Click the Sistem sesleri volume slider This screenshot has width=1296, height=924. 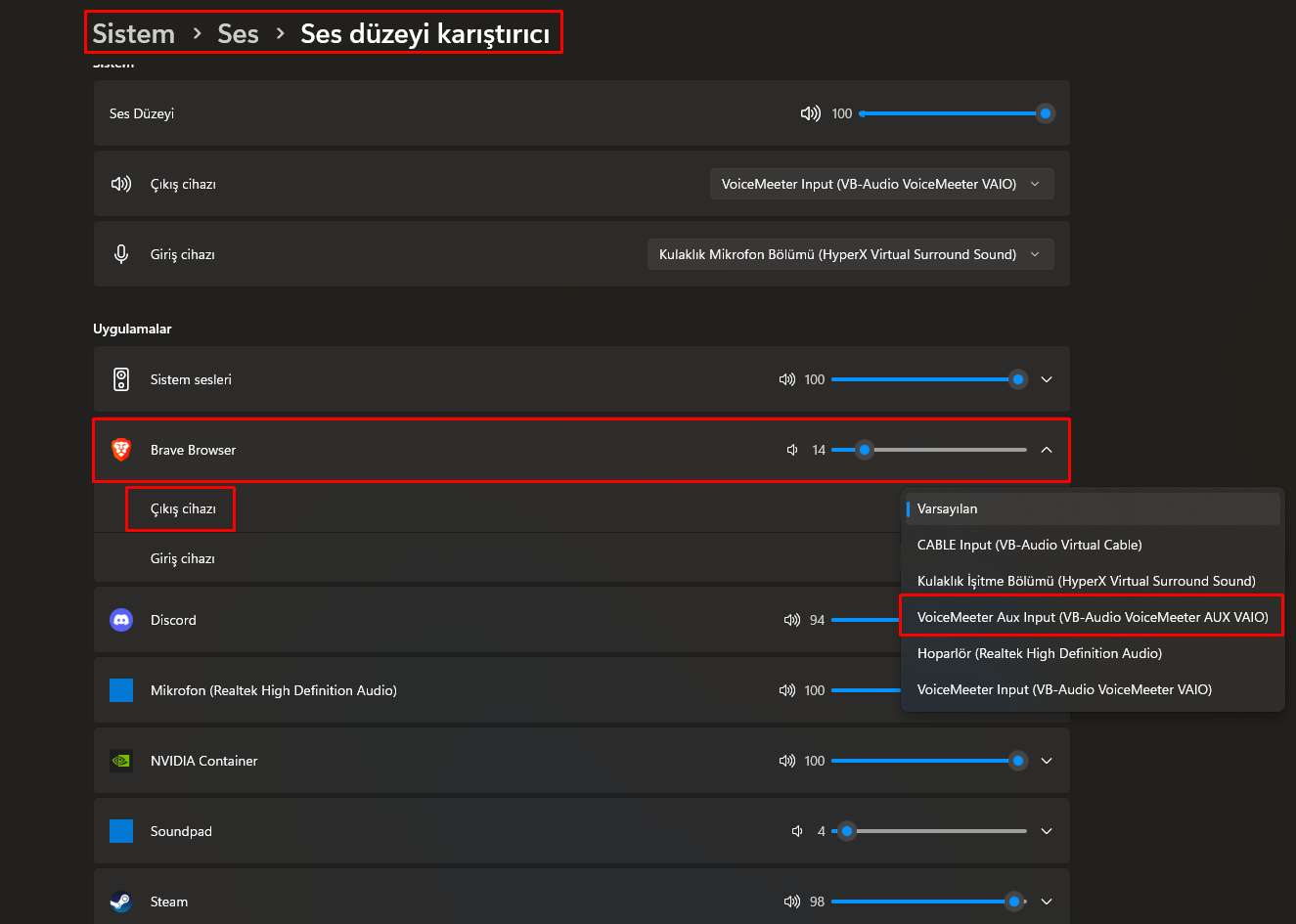click(929, 379)
